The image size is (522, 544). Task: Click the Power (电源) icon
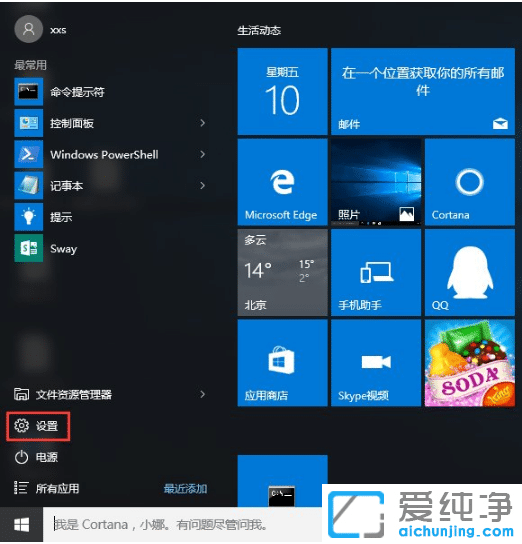tap(22, 457)
